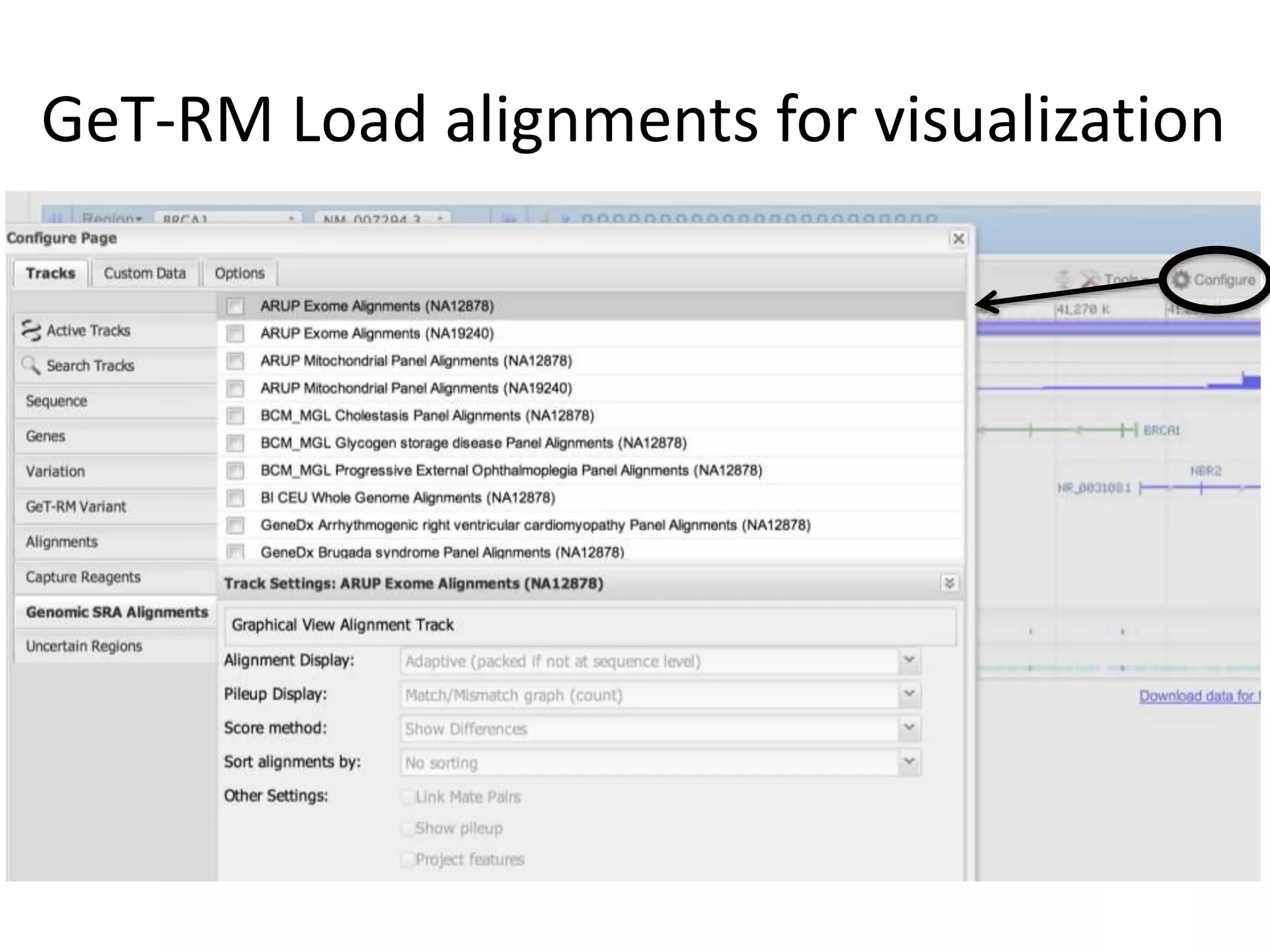This screenshot has height=952, width=1270.
Task: Click the Track Settings header bar
Action: click(591, 583)
